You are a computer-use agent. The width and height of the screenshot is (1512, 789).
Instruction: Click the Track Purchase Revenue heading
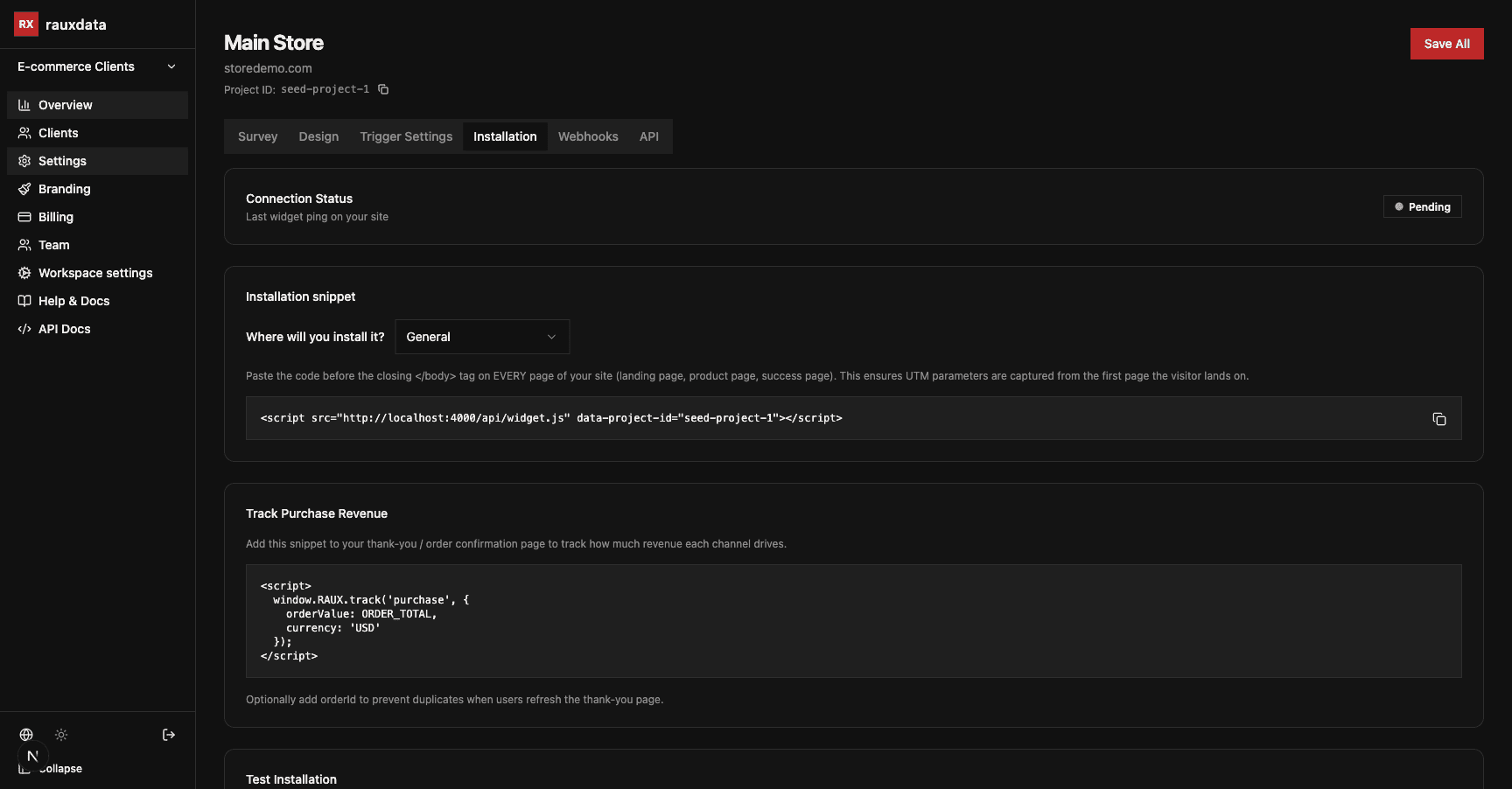coord(317,513)
